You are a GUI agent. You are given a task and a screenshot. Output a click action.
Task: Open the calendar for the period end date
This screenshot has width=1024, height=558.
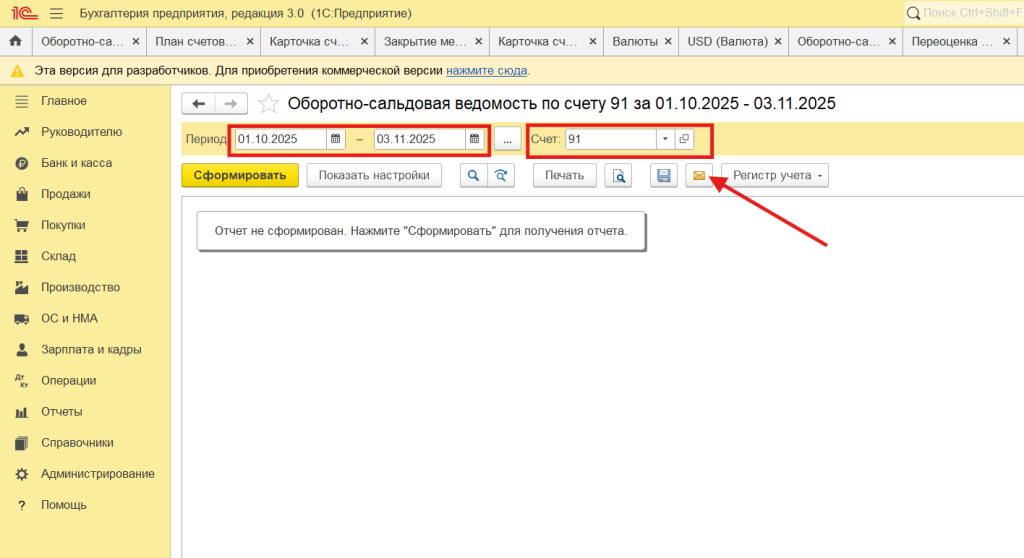coord(474,139)
